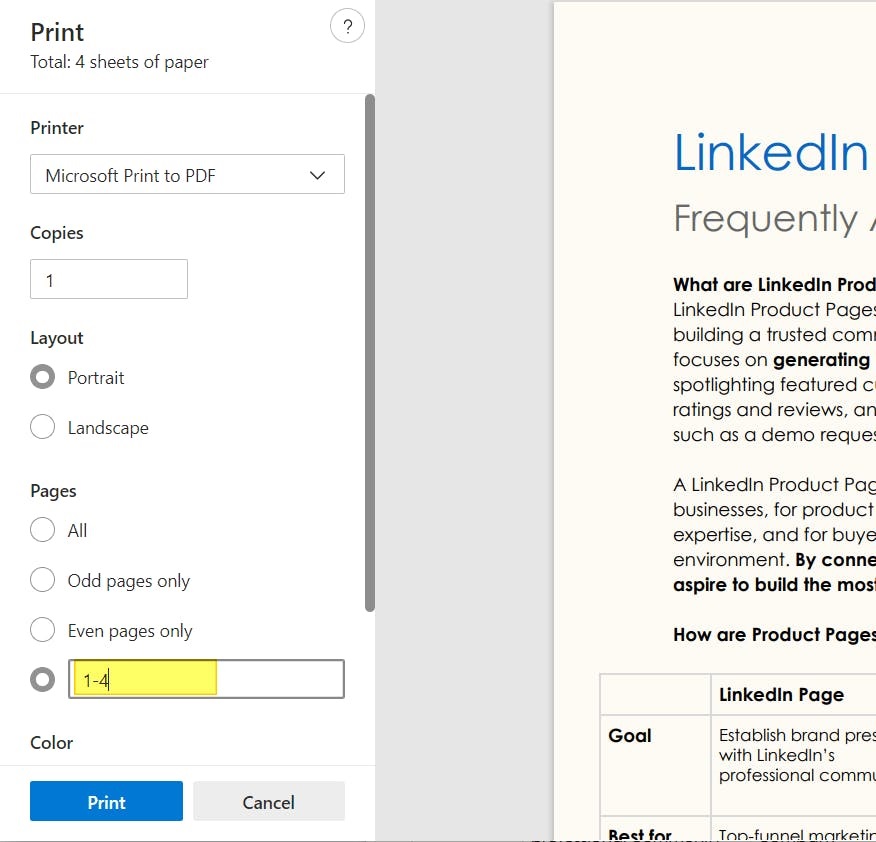This screenshot has width=876, height=842.
Task: Select the custom page range radio button
Action: click(42, 679)
